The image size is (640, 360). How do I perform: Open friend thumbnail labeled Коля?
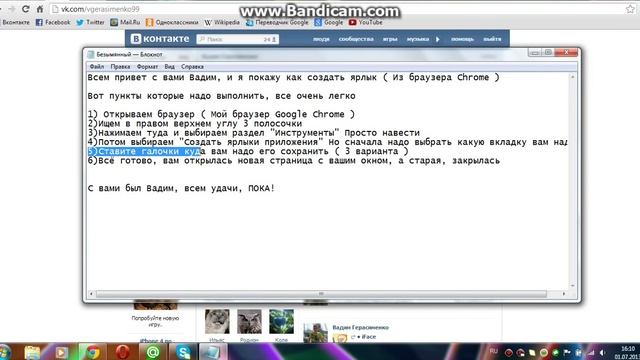tap(281, 321)
